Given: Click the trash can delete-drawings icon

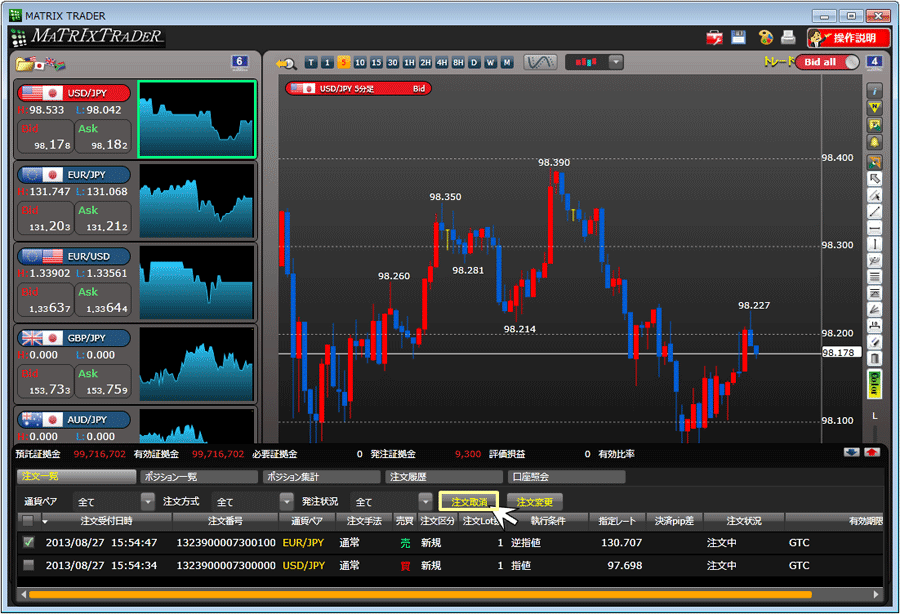Looking at the screenshot, I should point(874,359).
